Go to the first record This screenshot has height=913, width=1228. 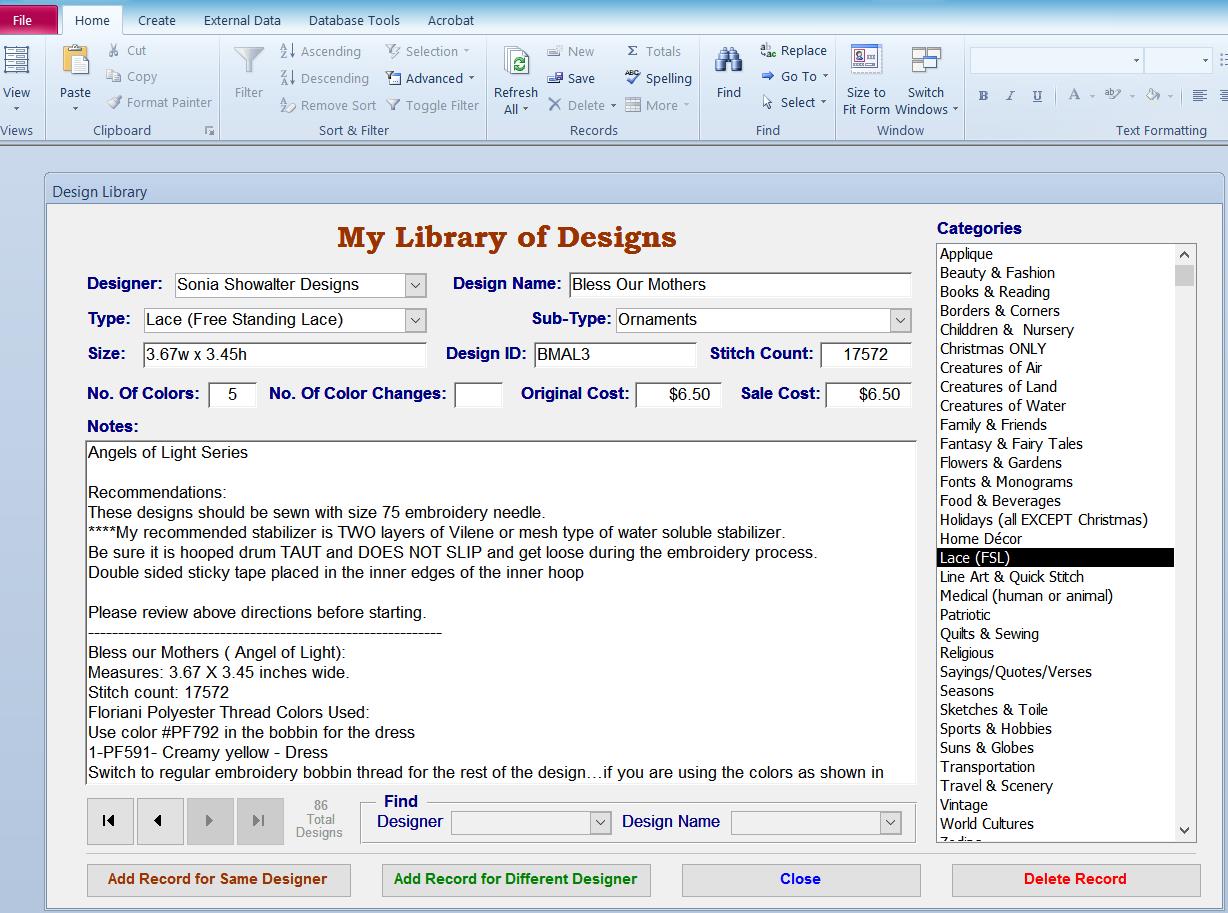[x=109, y=821]
